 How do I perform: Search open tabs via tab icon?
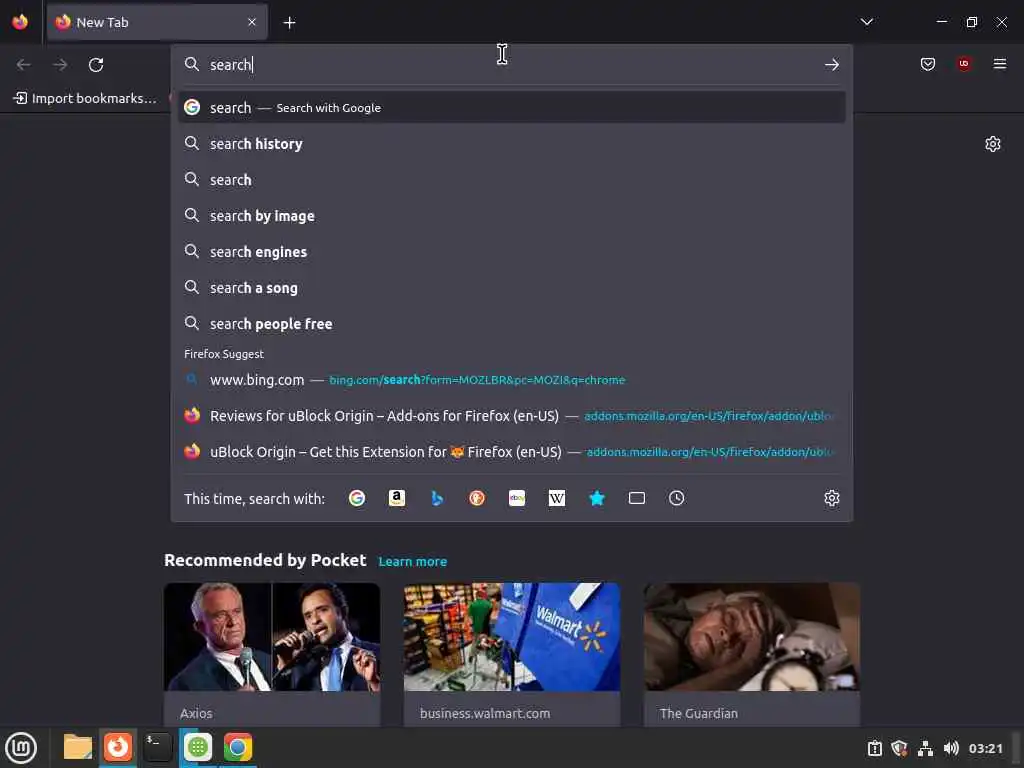click(x=637, y=498)
